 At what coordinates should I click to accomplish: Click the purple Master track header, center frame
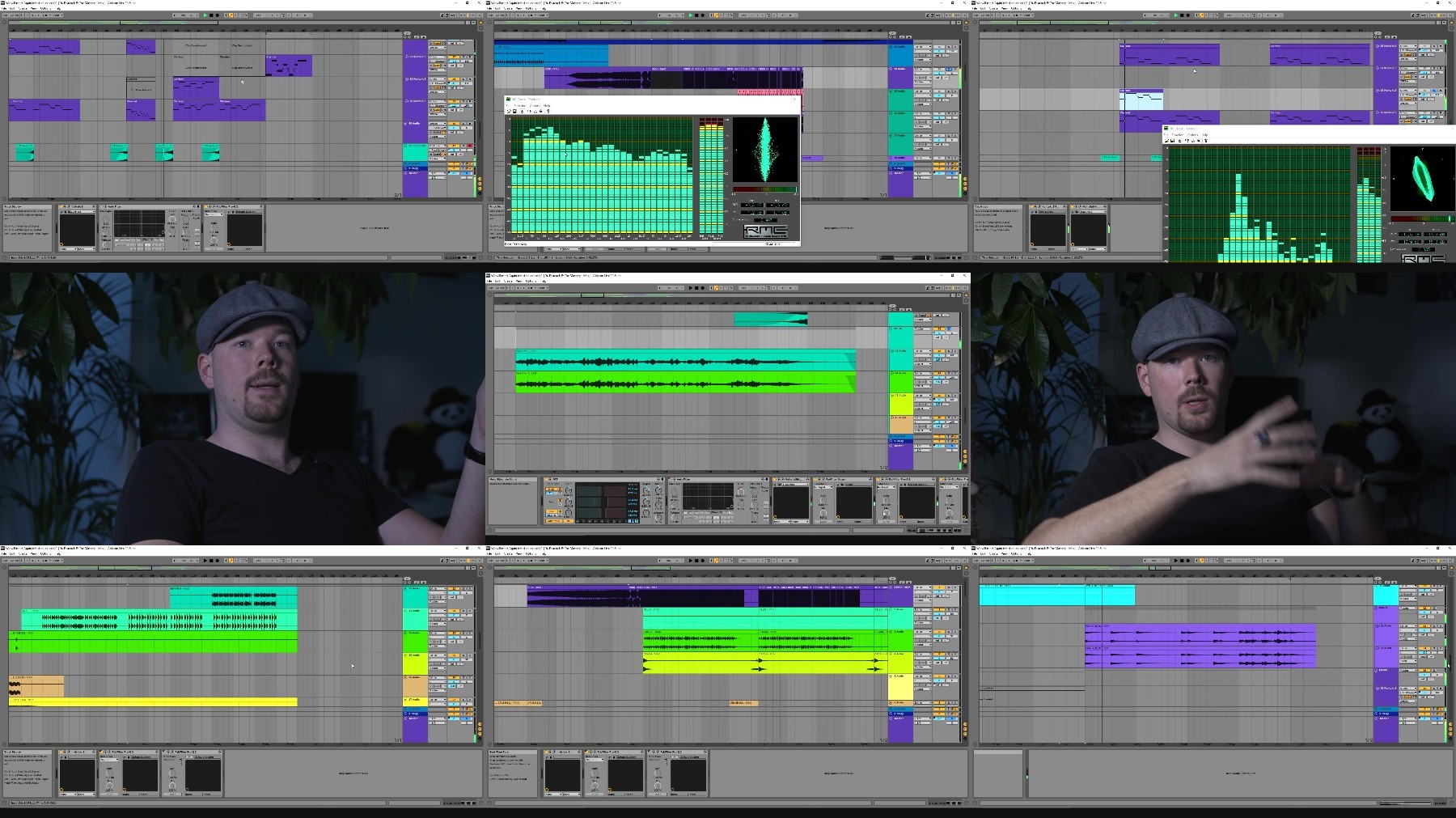point(900,456)
